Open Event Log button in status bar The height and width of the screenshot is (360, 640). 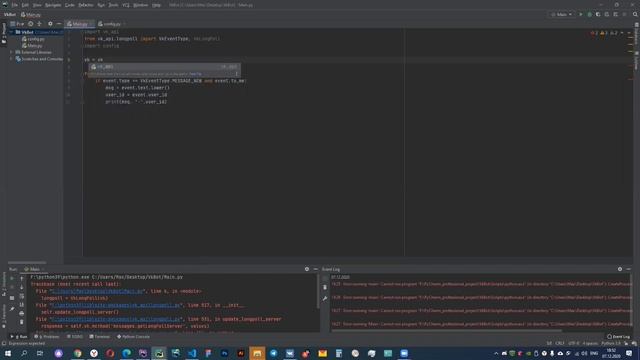coord(618,337)
